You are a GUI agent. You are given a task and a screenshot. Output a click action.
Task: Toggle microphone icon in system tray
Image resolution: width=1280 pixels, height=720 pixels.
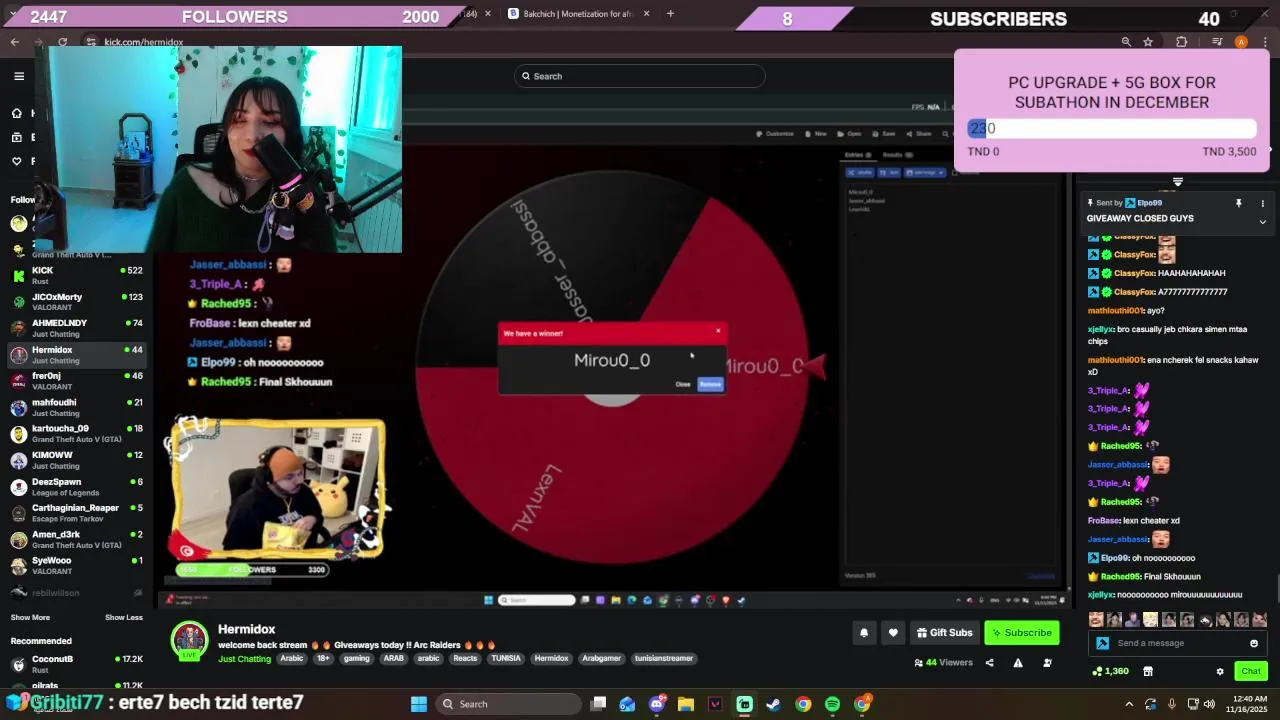point(1172,704)
